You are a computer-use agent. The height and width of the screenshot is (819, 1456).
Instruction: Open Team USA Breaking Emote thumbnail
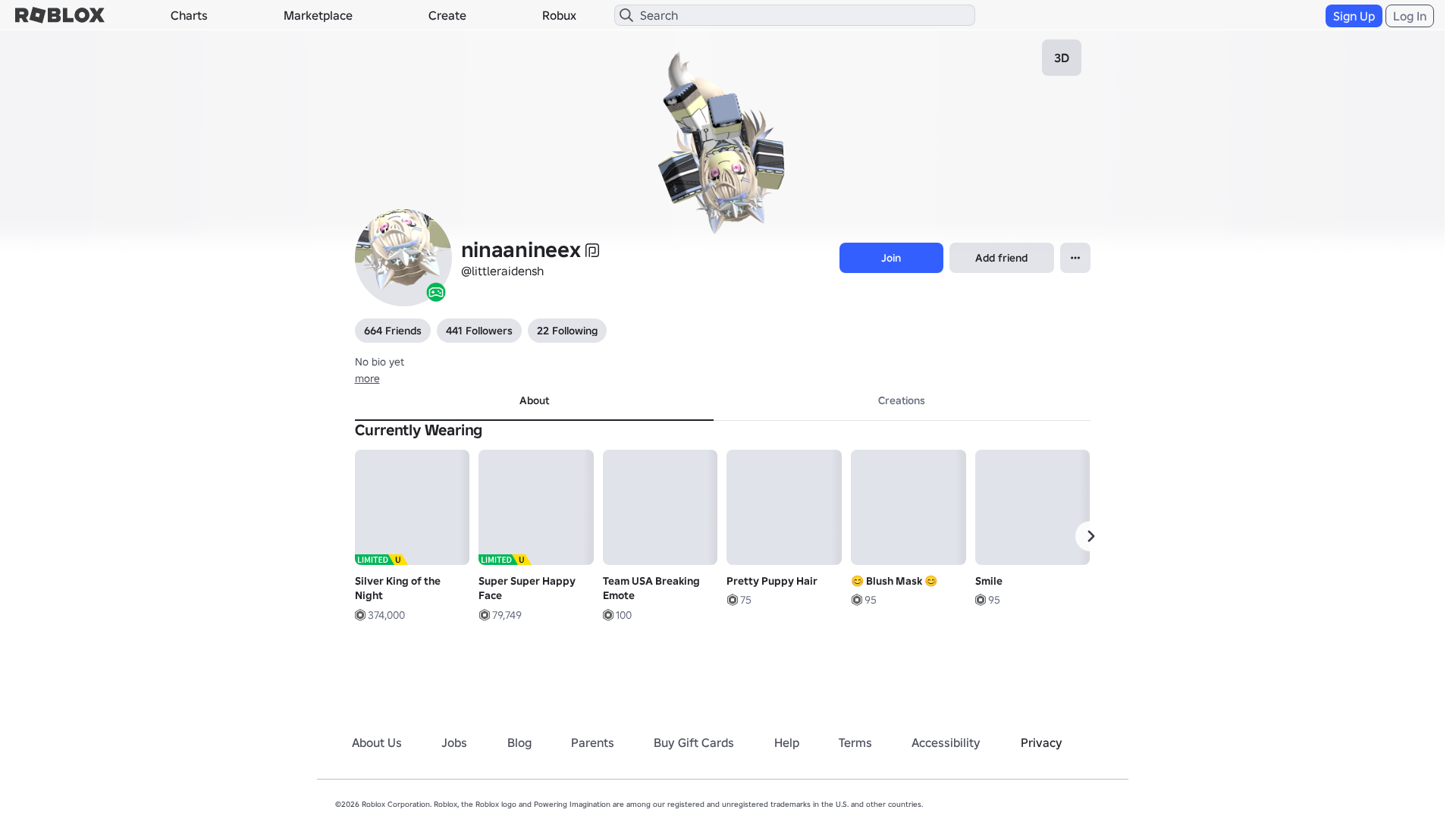(661, 507)
